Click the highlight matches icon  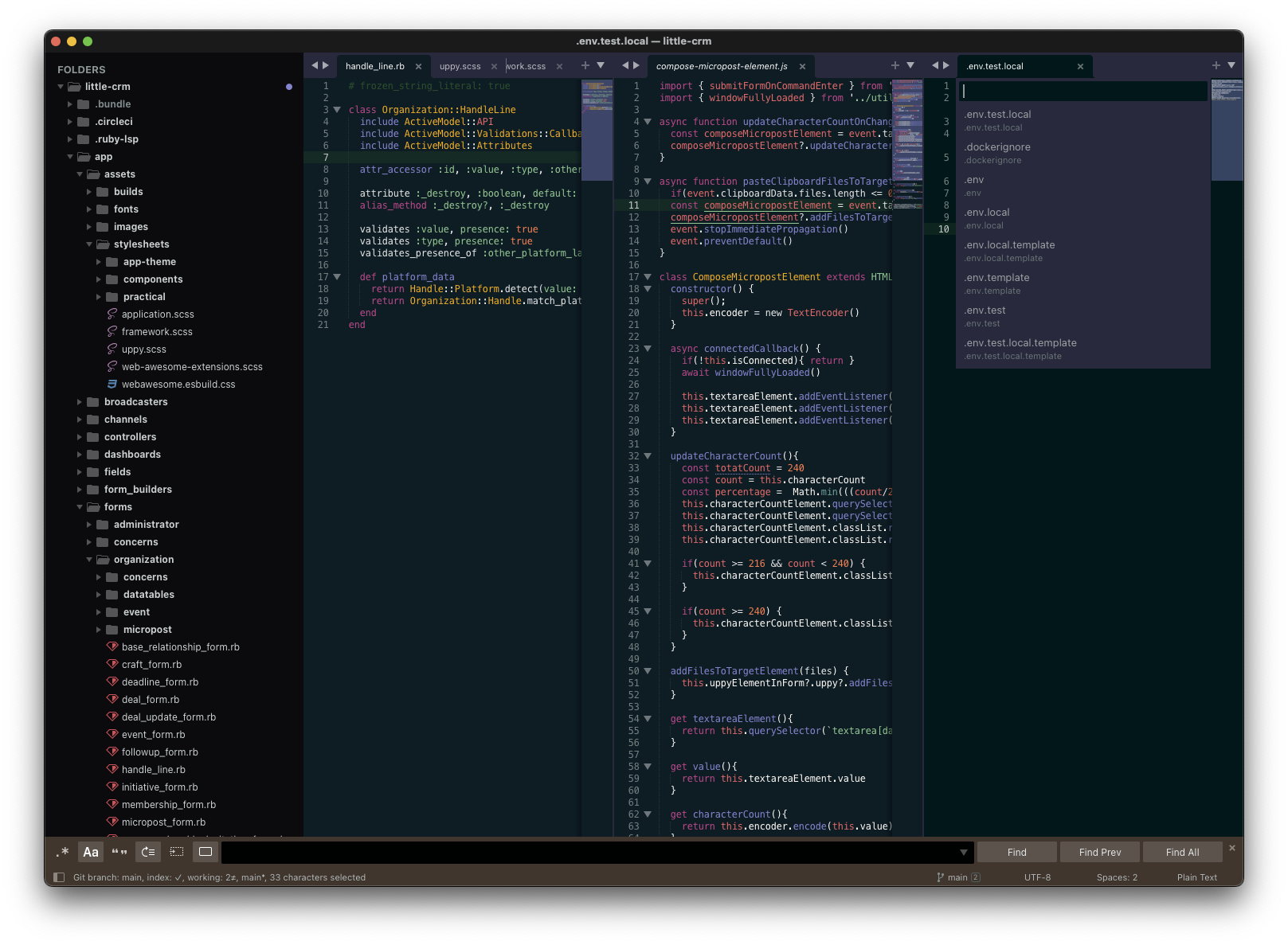206,852
